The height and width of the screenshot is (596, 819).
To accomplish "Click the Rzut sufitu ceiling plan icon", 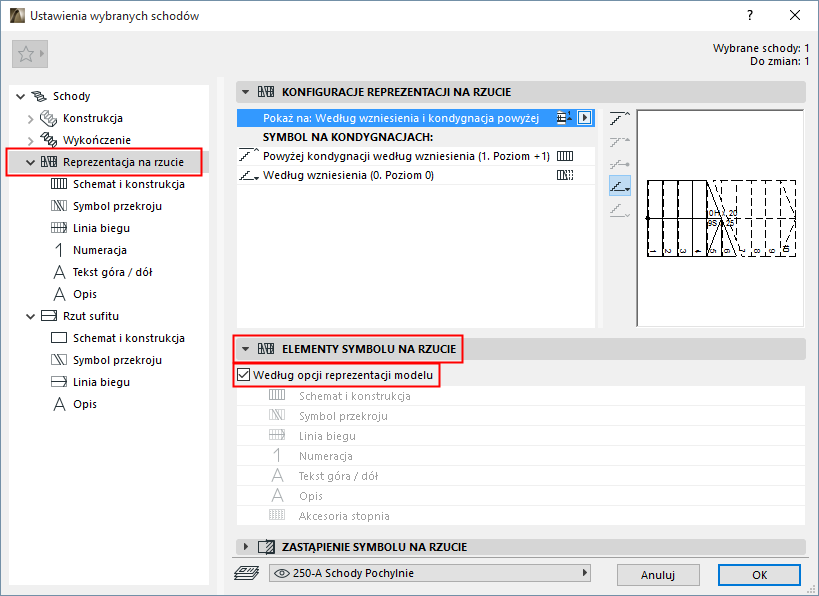I will [49, 315].
